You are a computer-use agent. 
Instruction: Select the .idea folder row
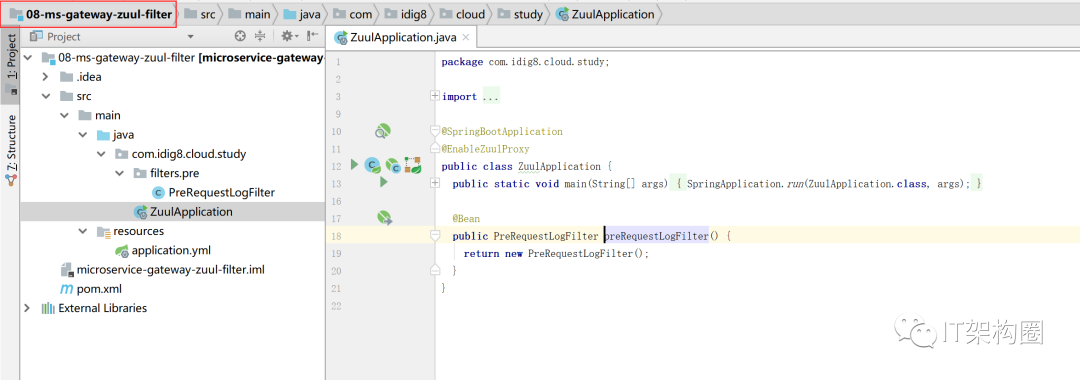pyautogui.click(x=172, y=77)
